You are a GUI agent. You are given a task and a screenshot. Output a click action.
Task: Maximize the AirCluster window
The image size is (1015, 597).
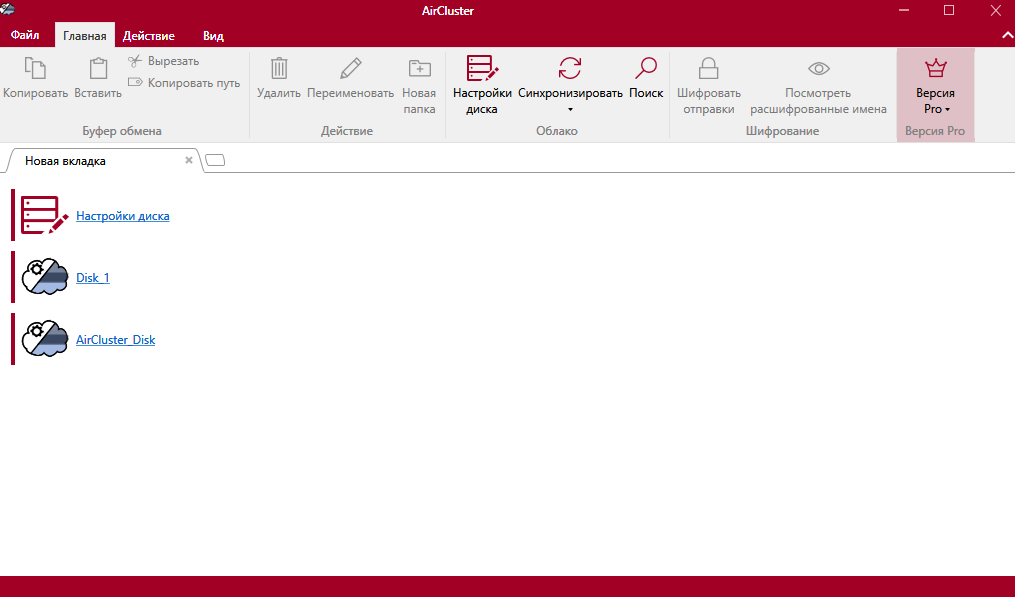coord(949,10)
